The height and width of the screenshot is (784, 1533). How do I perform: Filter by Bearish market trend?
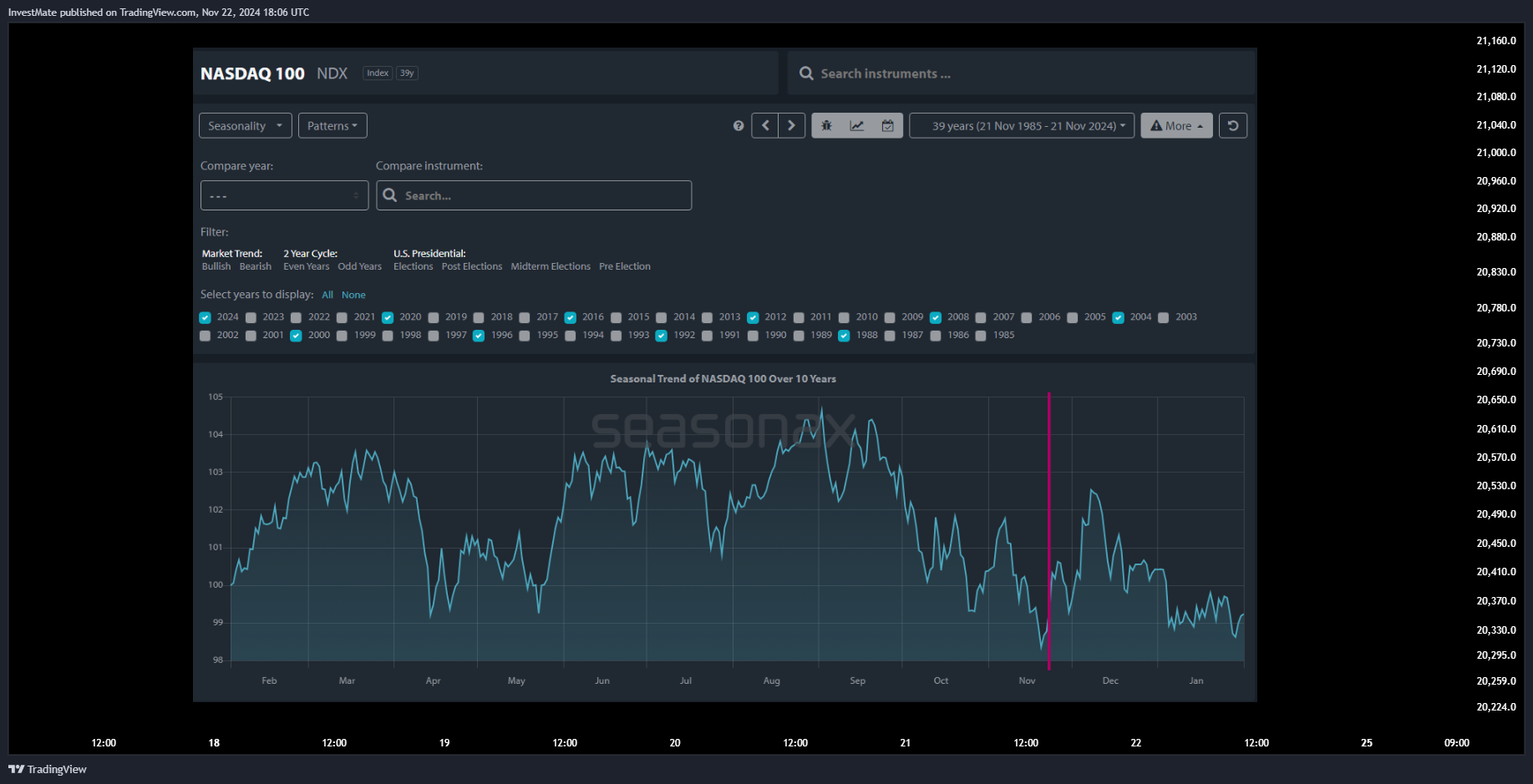point(256,266)
